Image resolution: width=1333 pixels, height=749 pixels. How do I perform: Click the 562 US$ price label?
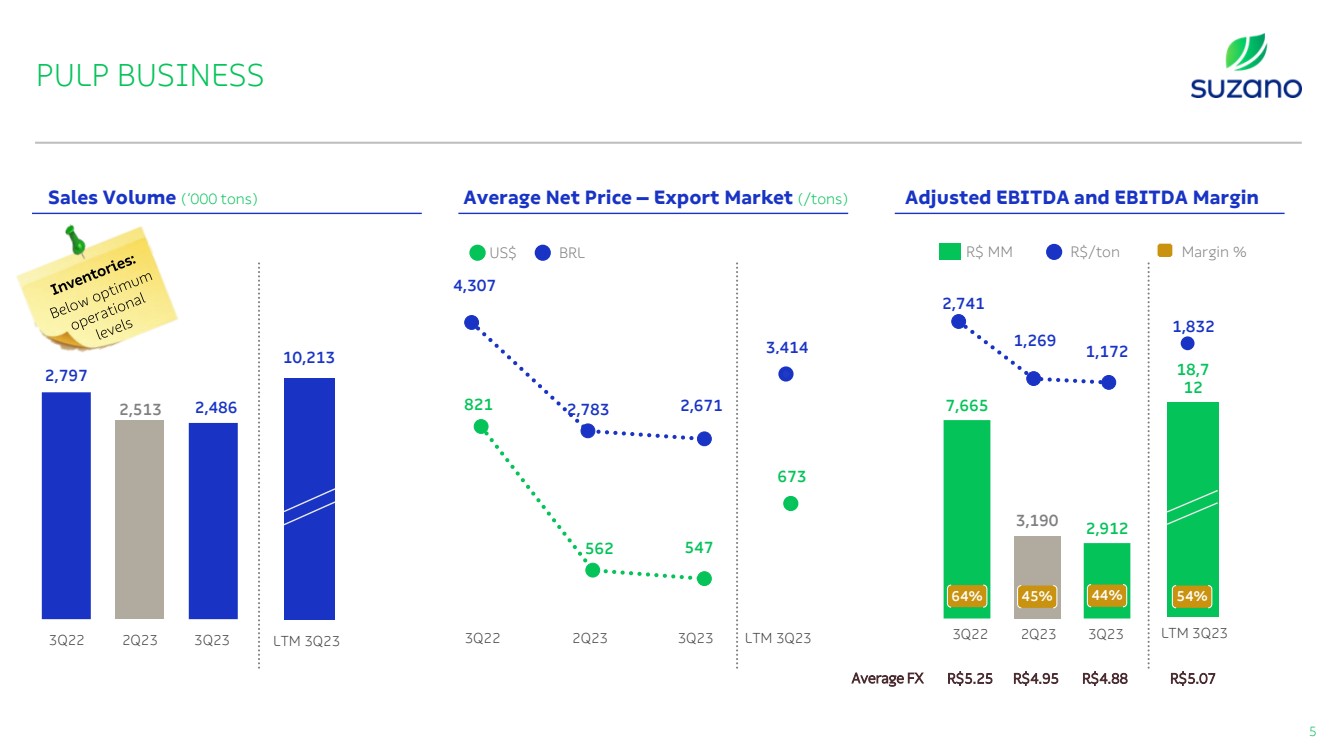598,549
